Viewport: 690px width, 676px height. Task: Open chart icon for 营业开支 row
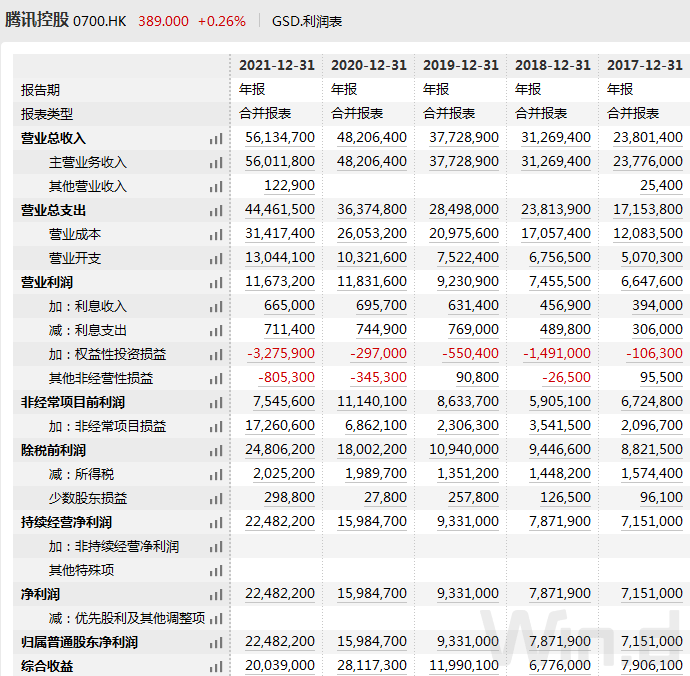coord(216,259)
